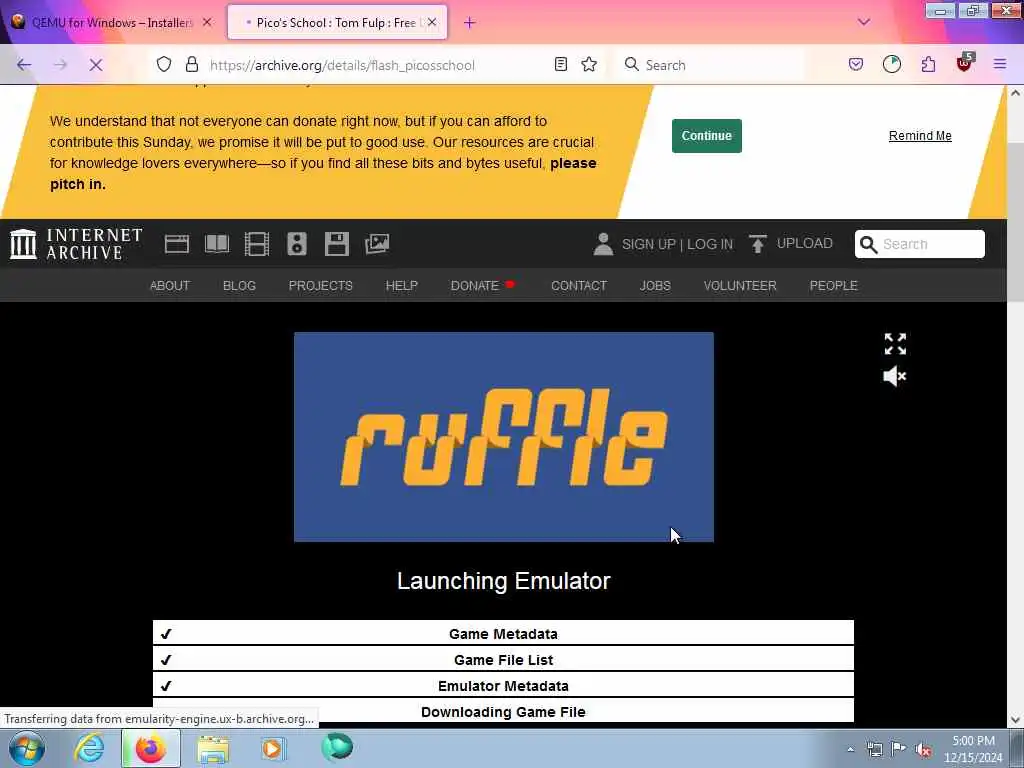Screen dimensions: 1024x768
Task: Open Windows Media Player on taskbar
Action: [x=274, y=748]
